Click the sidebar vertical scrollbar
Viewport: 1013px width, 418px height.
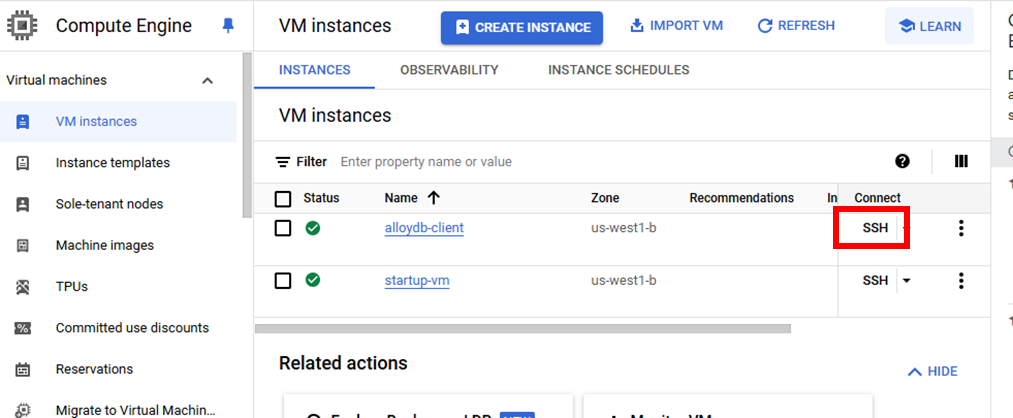click(x=247, y=136)
